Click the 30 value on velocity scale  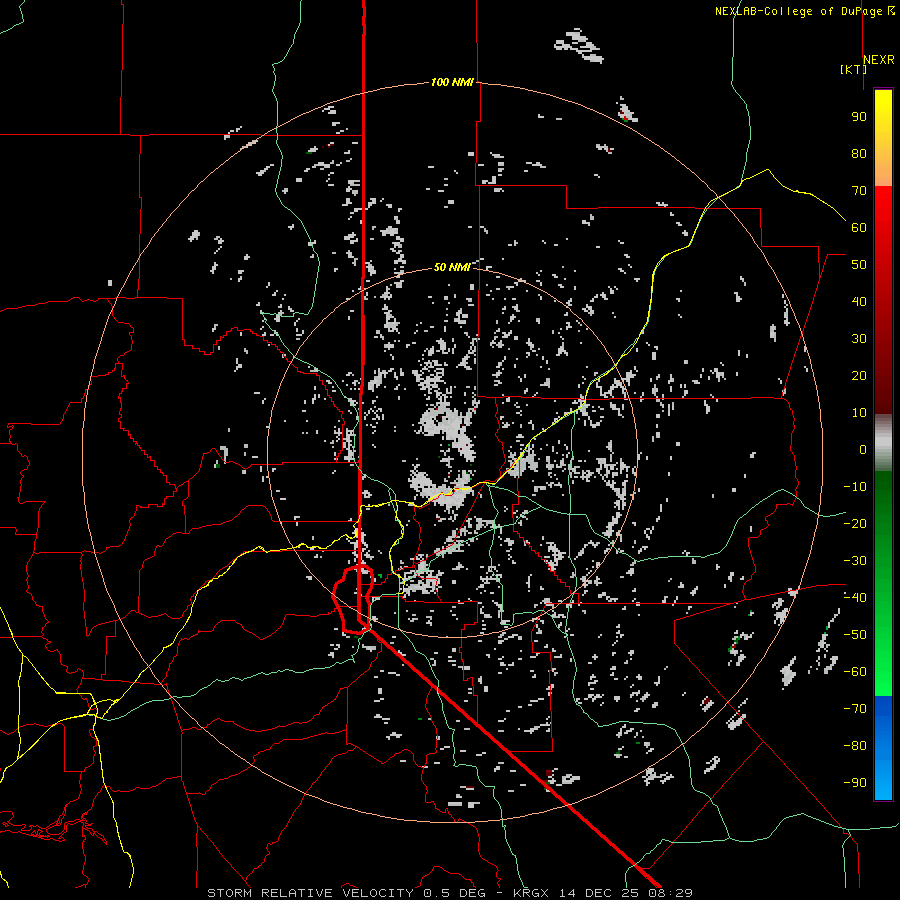point(859,339)
